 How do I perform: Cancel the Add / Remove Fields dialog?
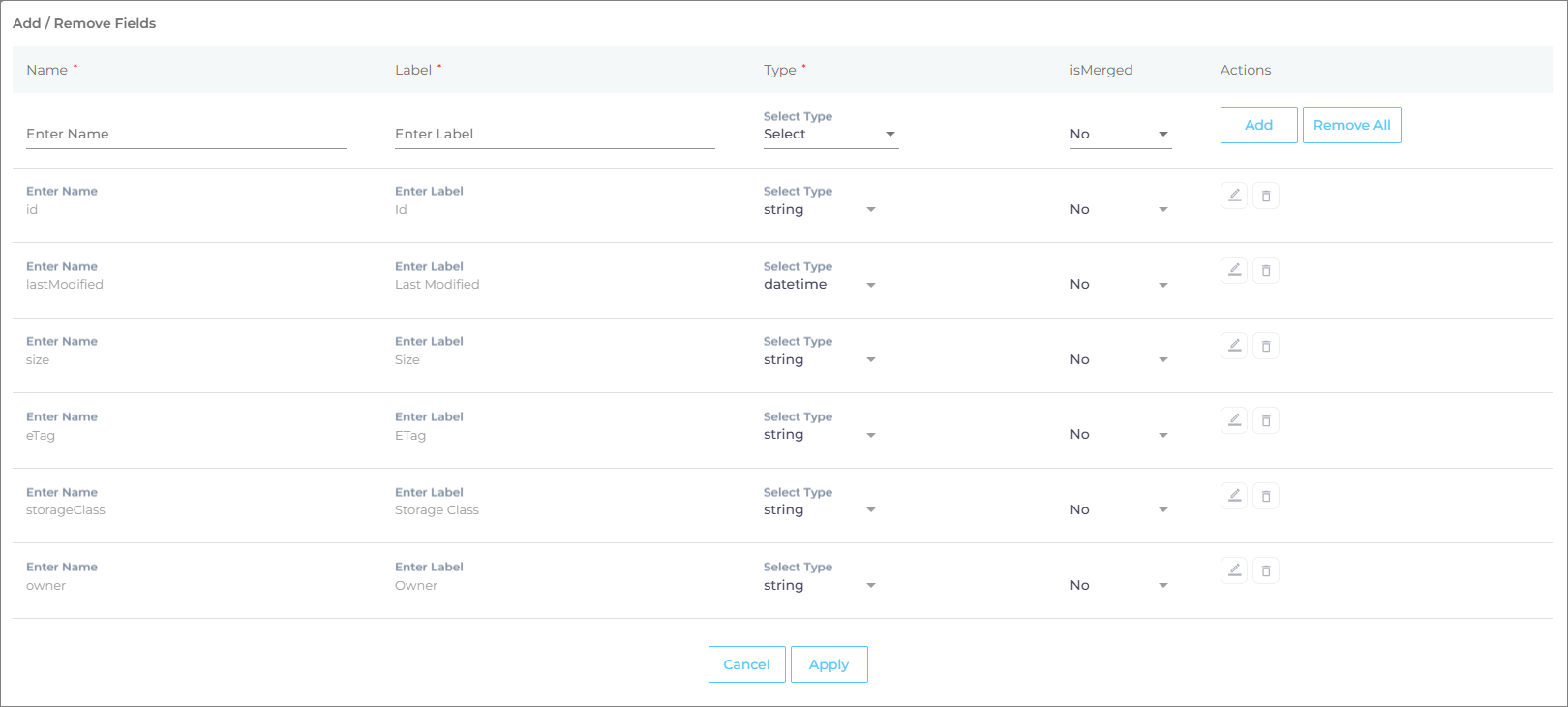pos(746,664)
